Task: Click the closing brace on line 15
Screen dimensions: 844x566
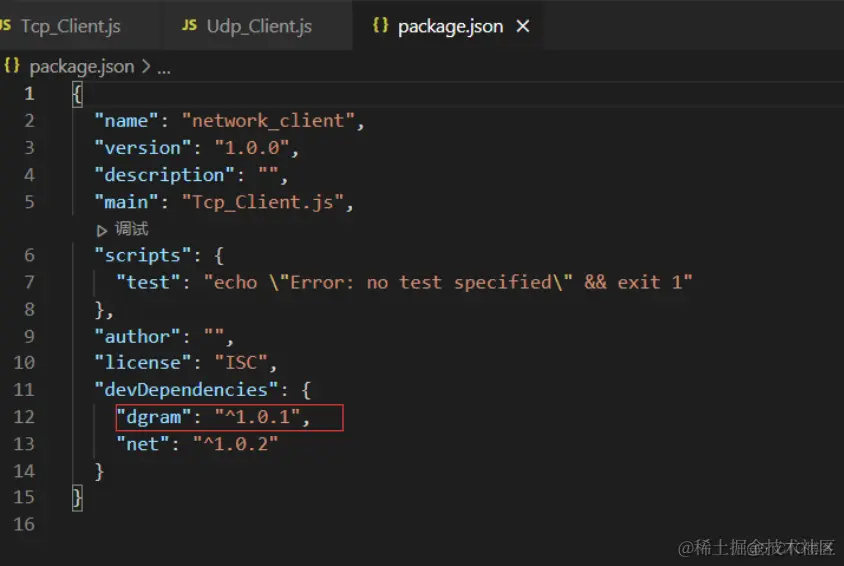Action: pyautogui.click(x=78, y=497)
